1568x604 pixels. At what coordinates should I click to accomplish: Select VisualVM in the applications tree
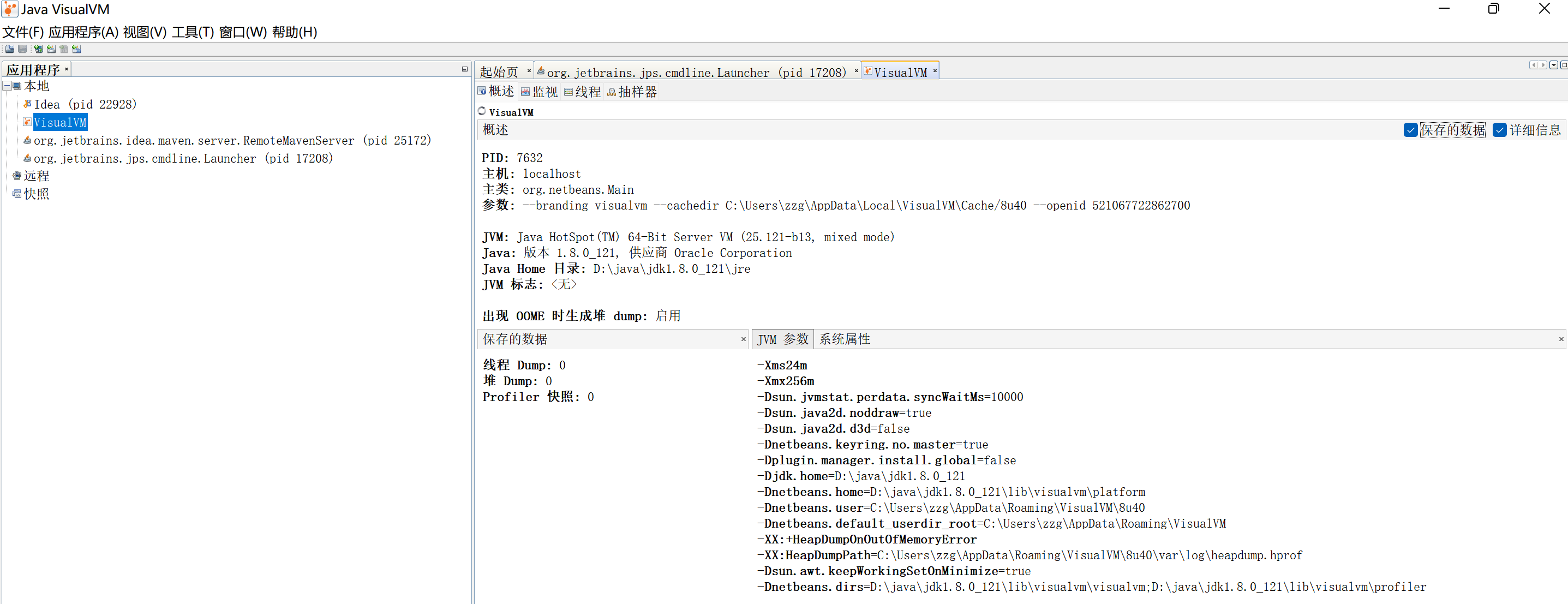click(60, 122)
